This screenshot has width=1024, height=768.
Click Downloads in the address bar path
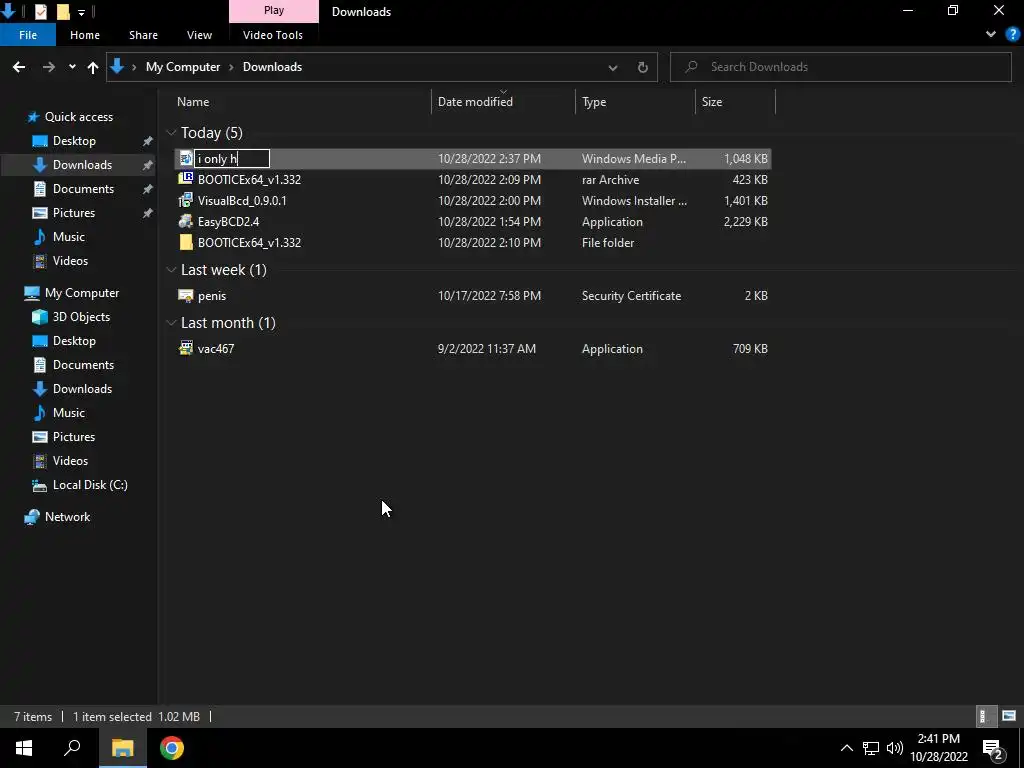pos(272,67)
